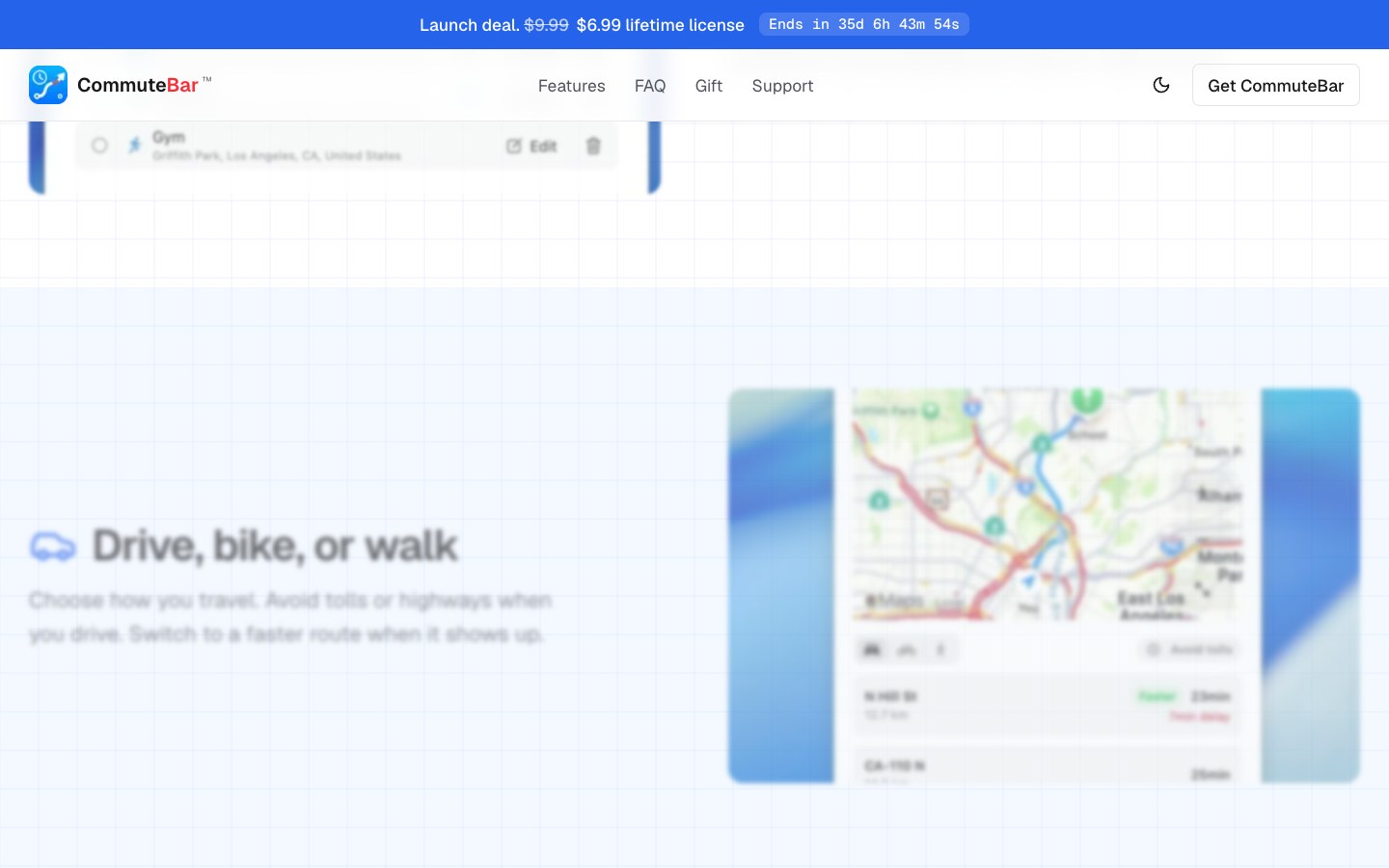Select the bike travel mode icon

[907, 650]
